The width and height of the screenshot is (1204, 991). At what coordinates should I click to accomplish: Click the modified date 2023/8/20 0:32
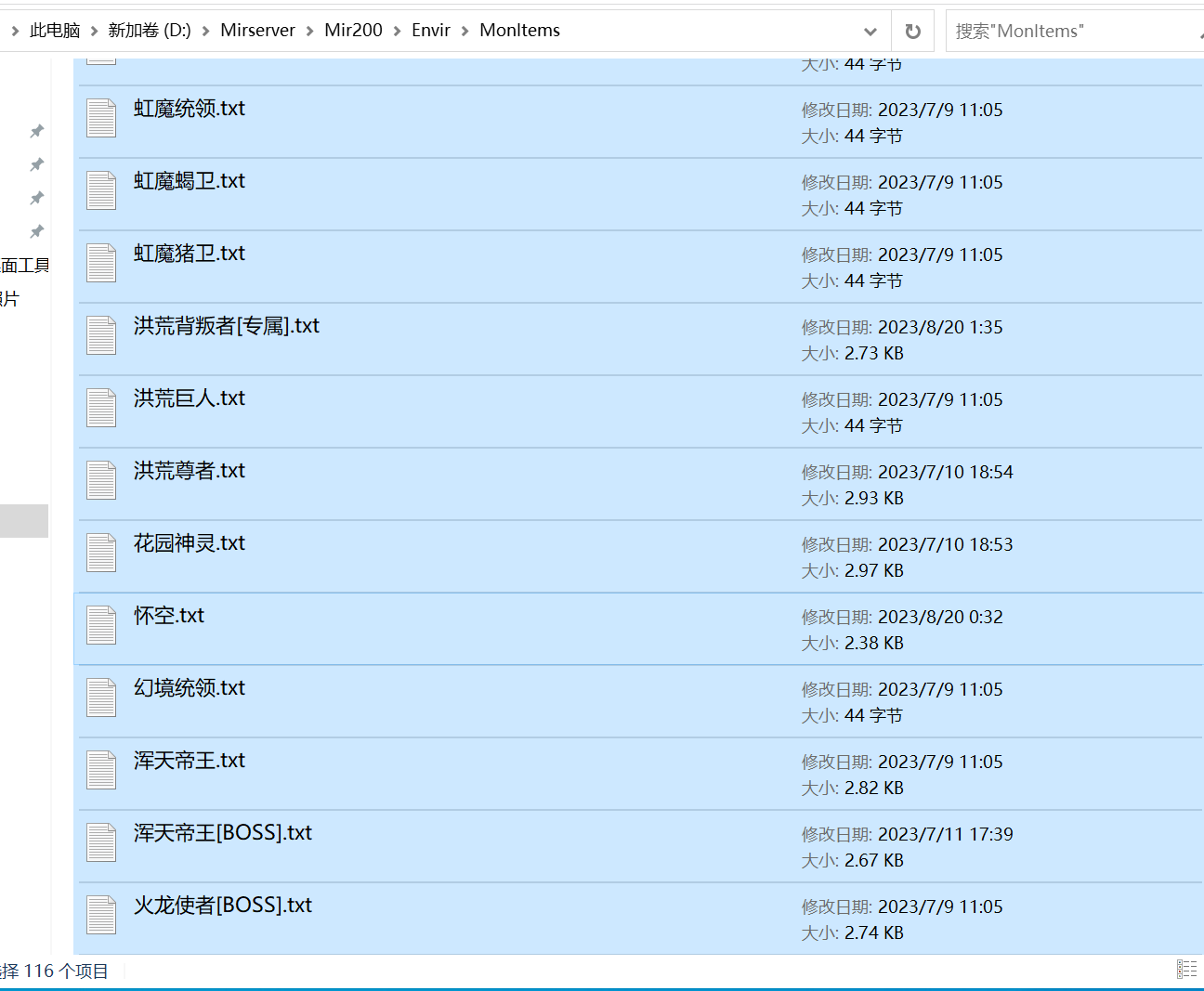click(x=940, y=617)
